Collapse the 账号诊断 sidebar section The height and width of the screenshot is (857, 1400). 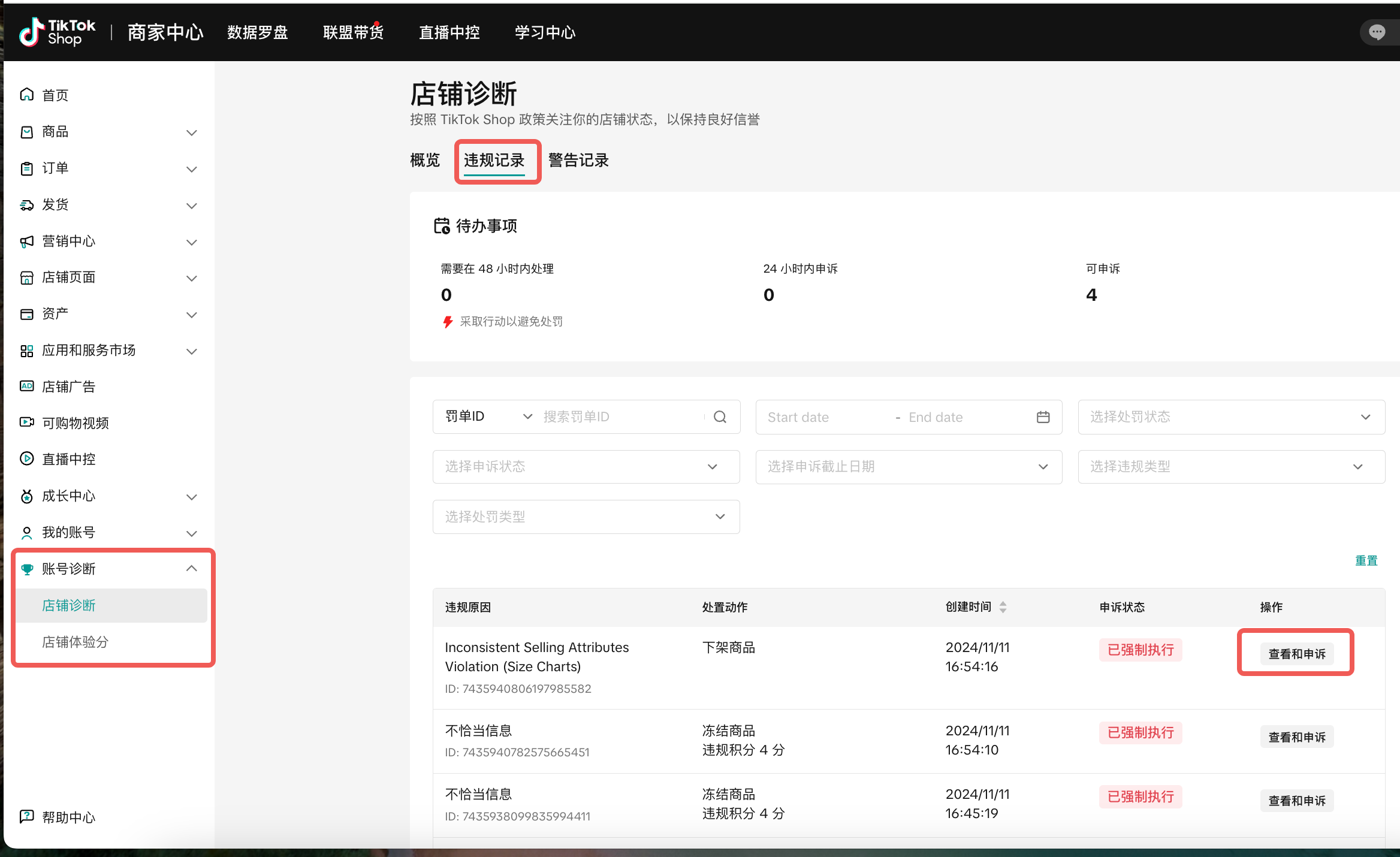[191, 568]
